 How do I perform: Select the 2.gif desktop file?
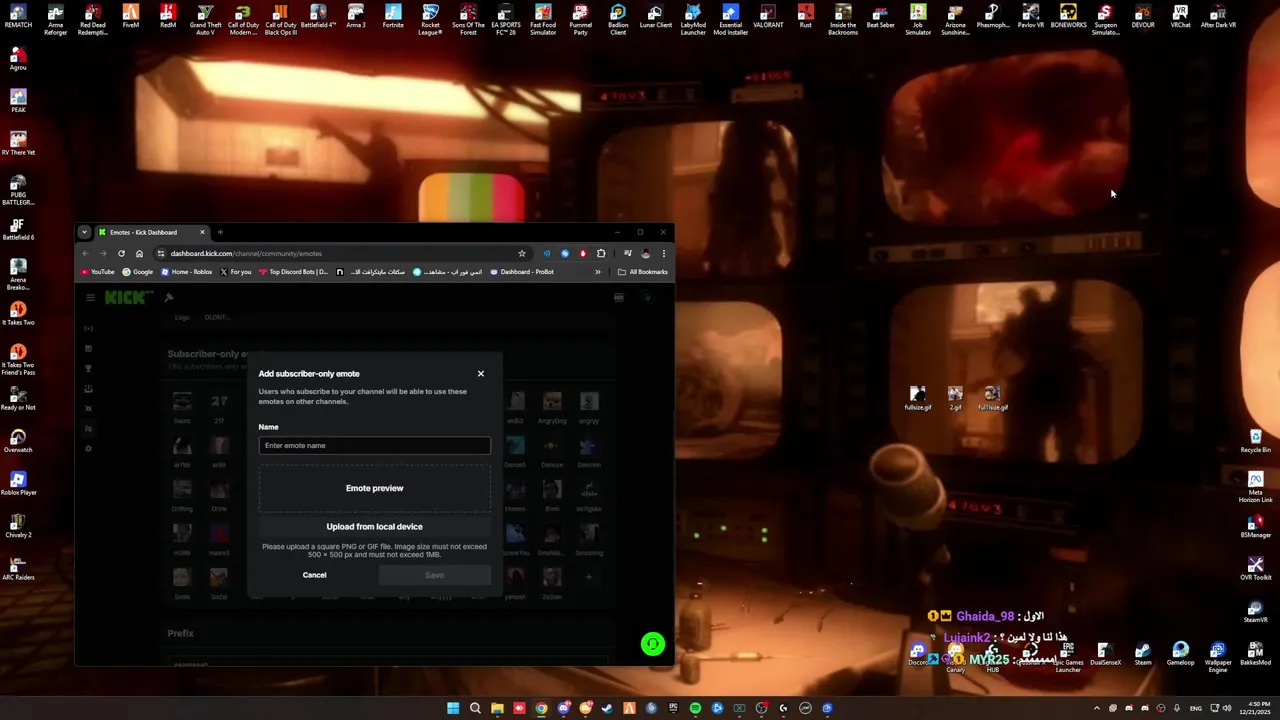(x=955, y=398)
